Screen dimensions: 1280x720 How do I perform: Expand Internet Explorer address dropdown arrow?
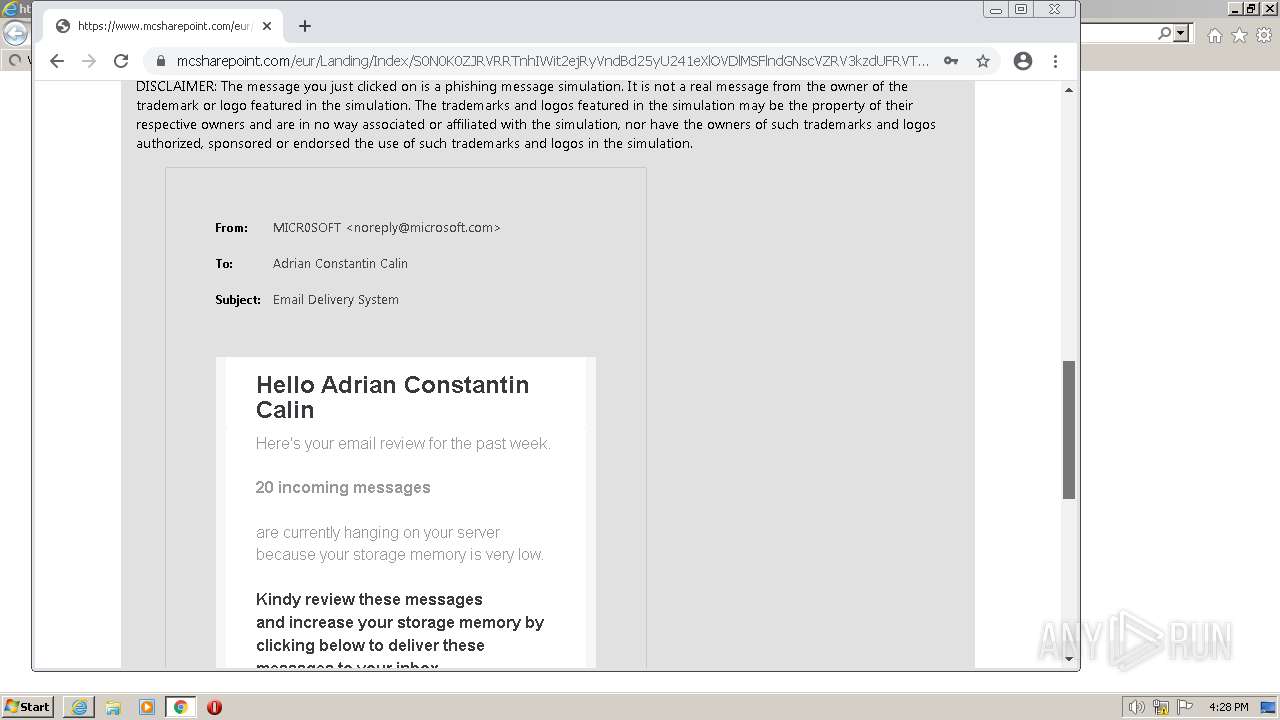[x=1181, y=33]
